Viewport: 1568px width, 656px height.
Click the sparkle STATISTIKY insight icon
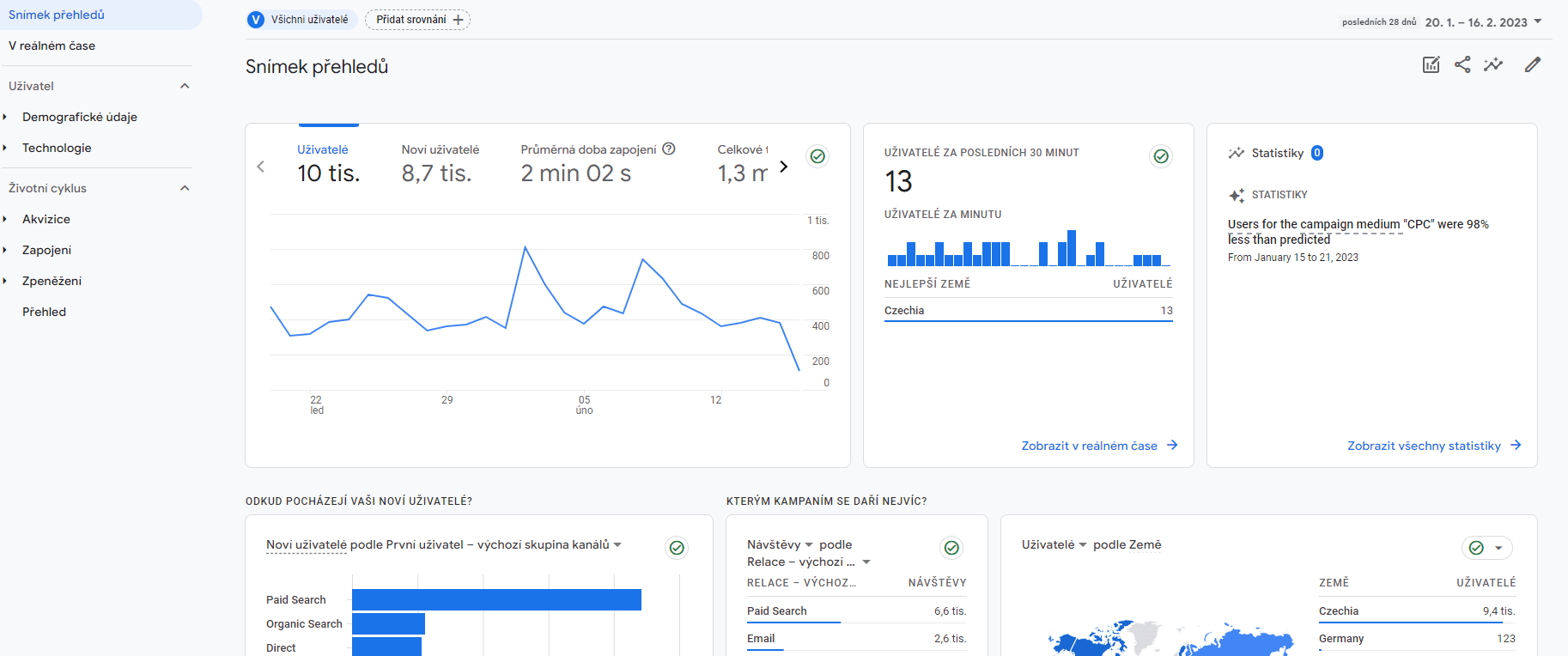click(x=1237, y=196)
